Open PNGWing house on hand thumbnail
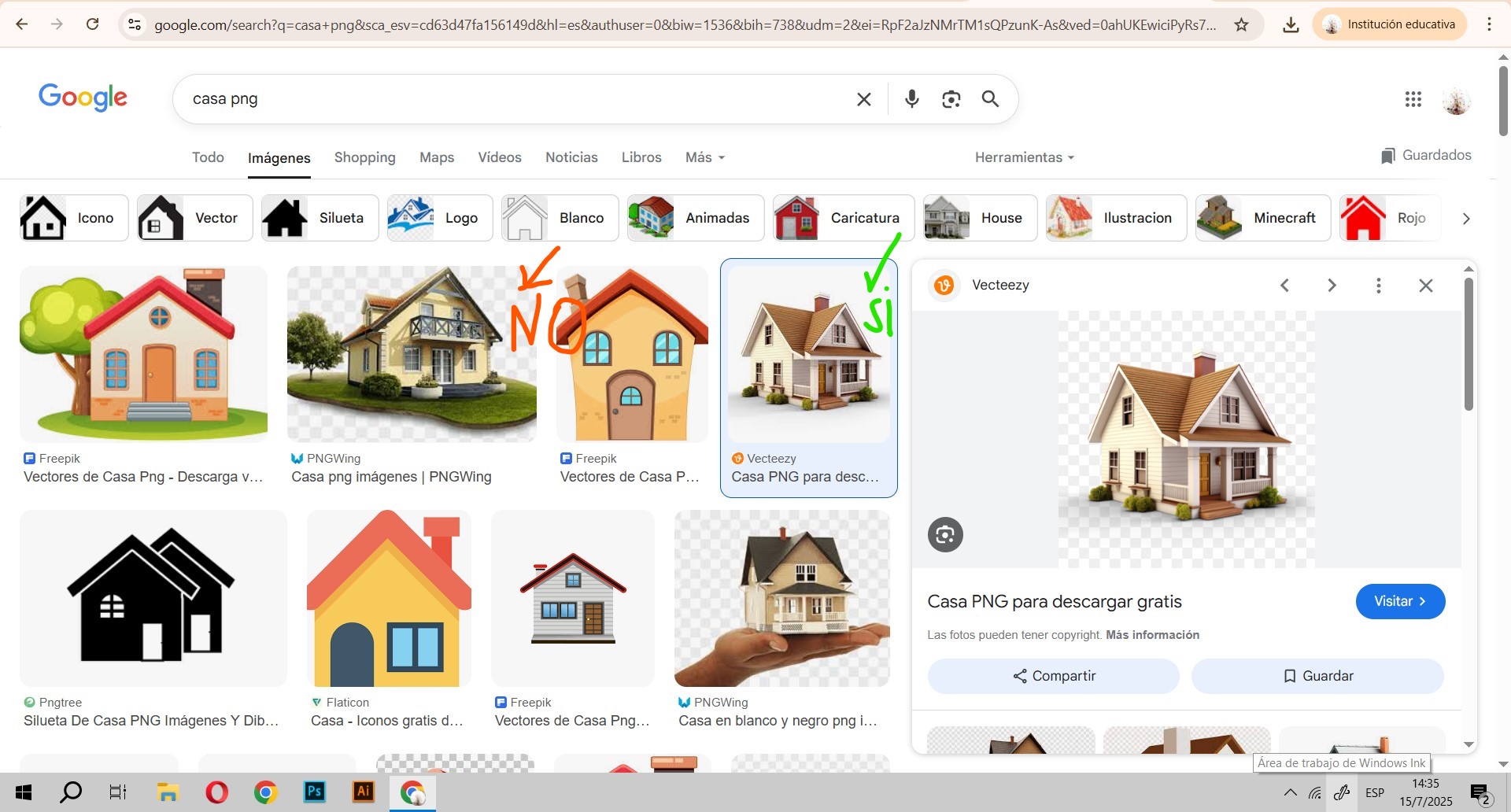 pos(781,598)
